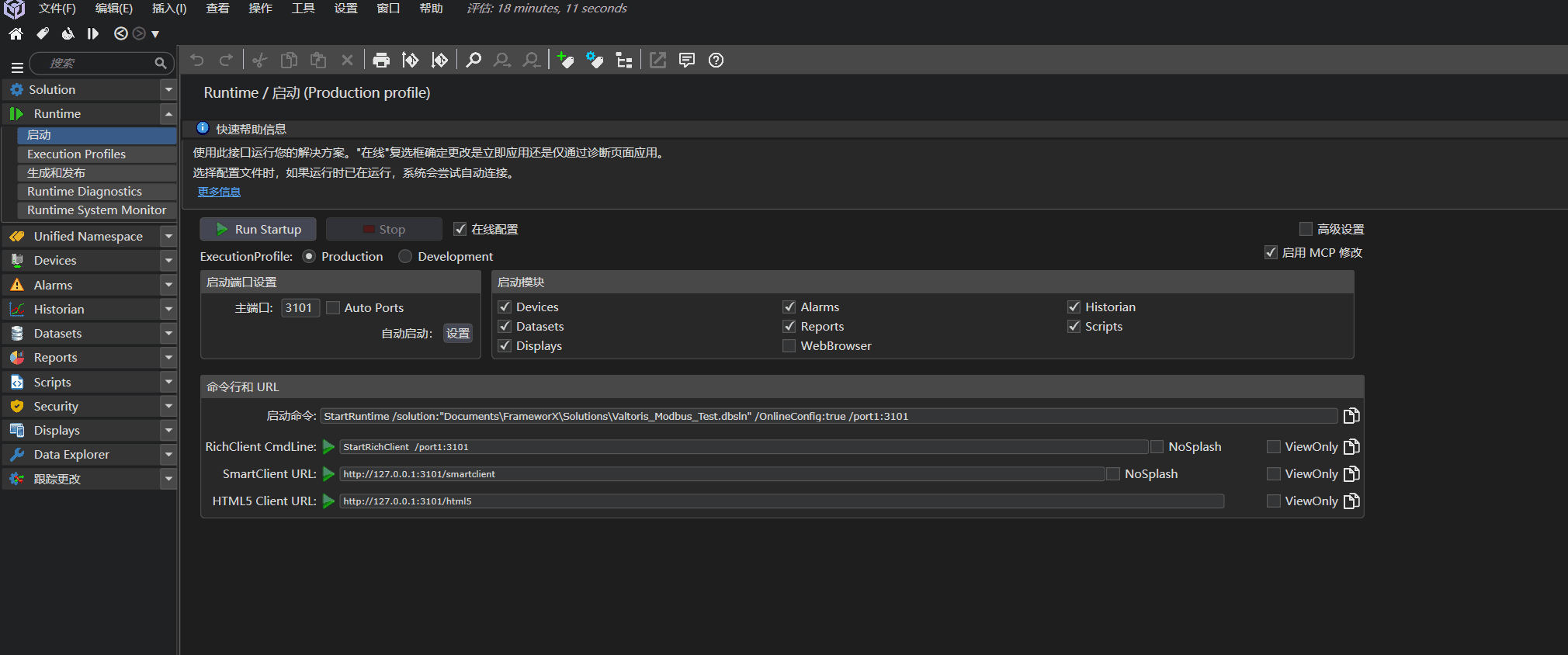Click the Undo toolbar icon
This screenshot has height=655, width=1568.
pos(197,60)
